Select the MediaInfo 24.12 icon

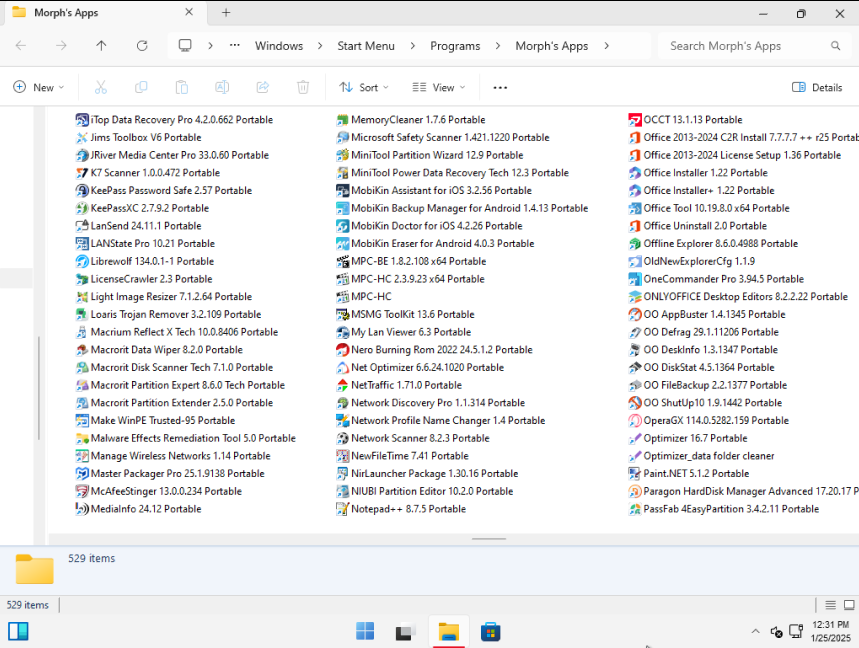pyautogui.click(x=82, y=509)
